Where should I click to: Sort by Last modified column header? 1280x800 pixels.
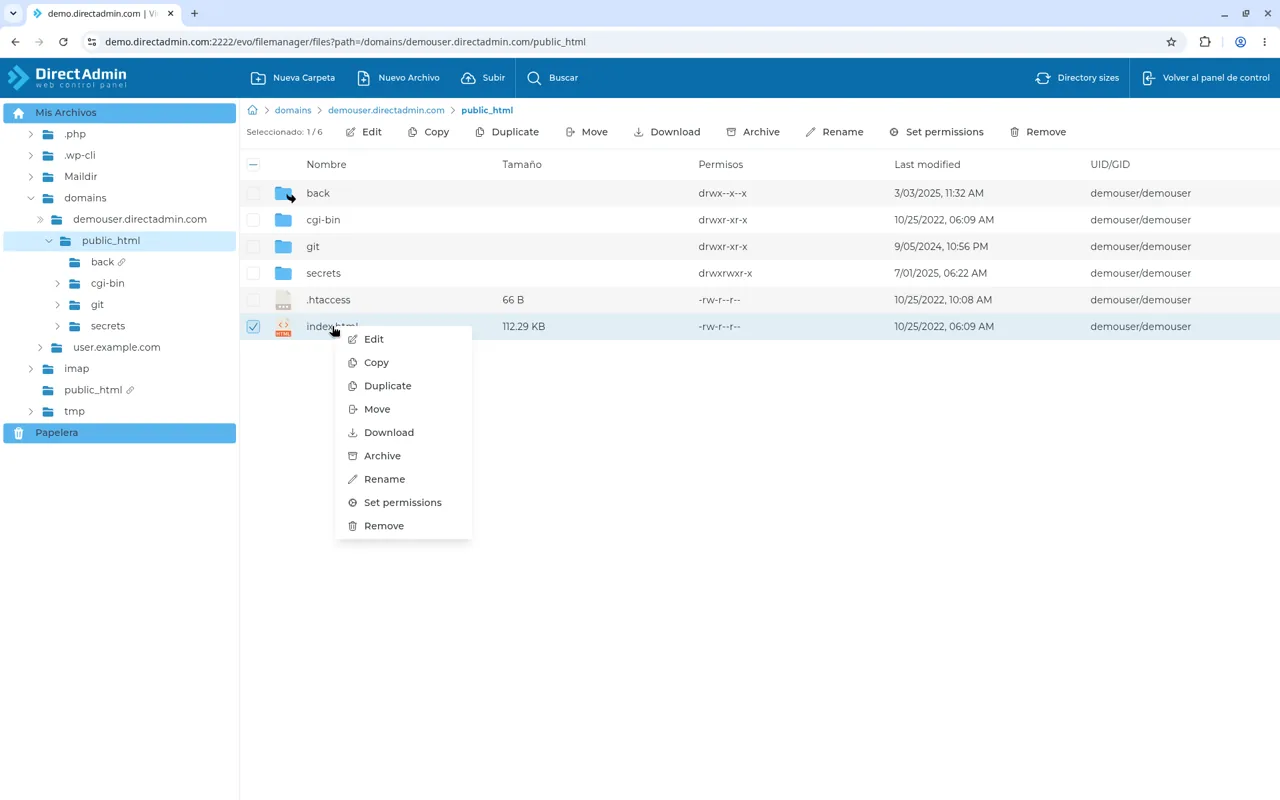tap(927, 164)
